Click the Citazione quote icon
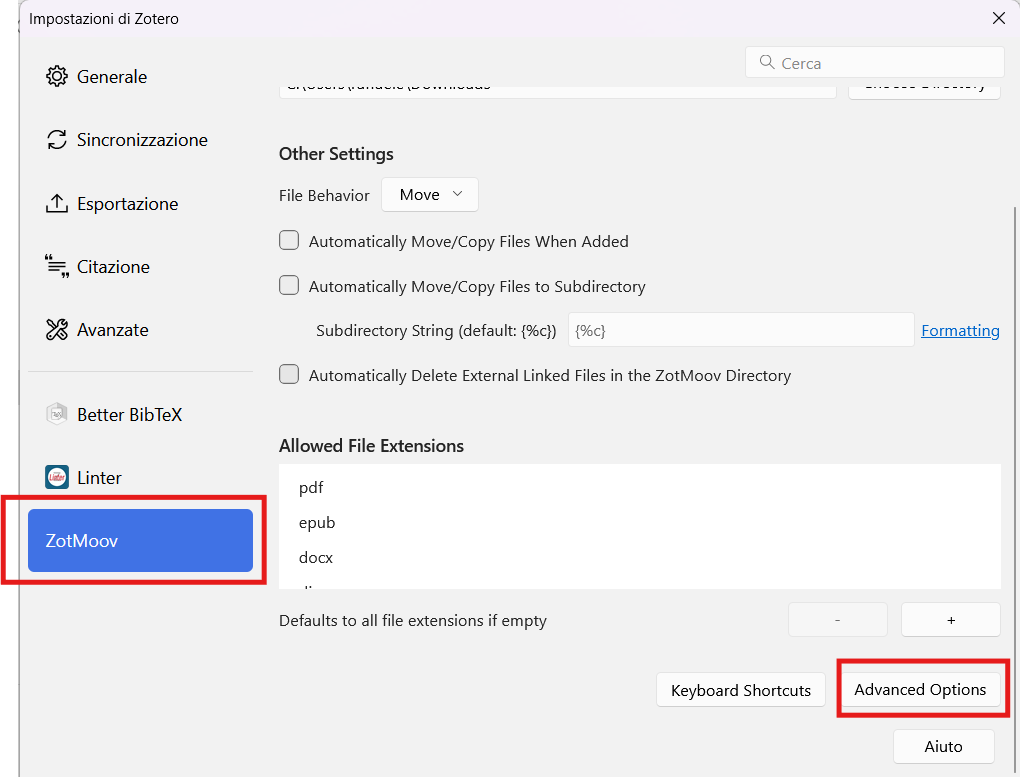Viewport: 1020px width, 777px height. (x=57, y=266)
